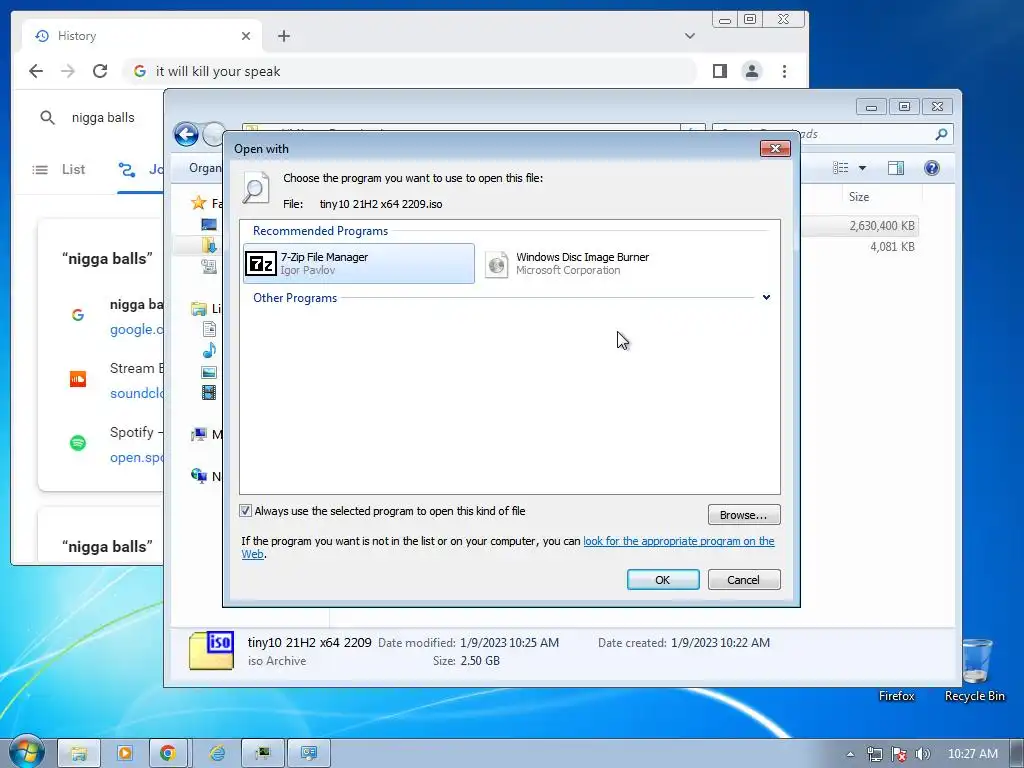
Task: Open Chrome profile avatar
Action: pyautogui.click(x=752, y=71)
